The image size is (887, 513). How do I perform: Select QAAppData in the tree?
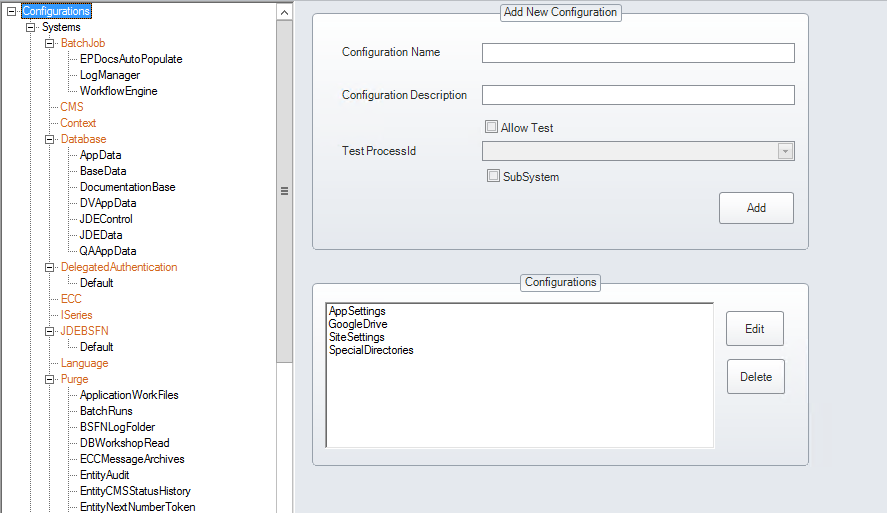(x=107, y=251)
